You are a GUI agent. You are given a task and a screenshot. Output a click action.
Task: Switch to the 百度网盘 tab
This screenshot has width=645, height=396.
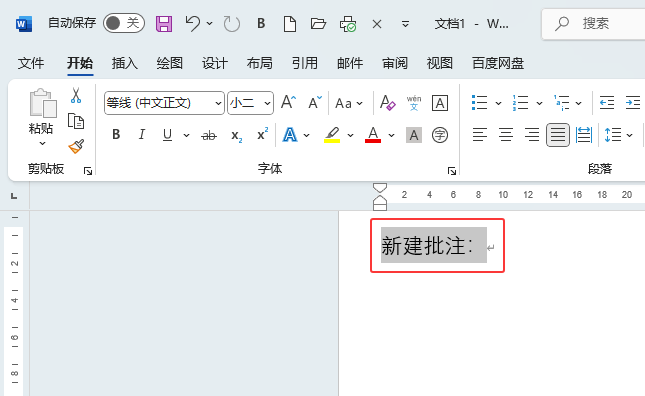498,63
